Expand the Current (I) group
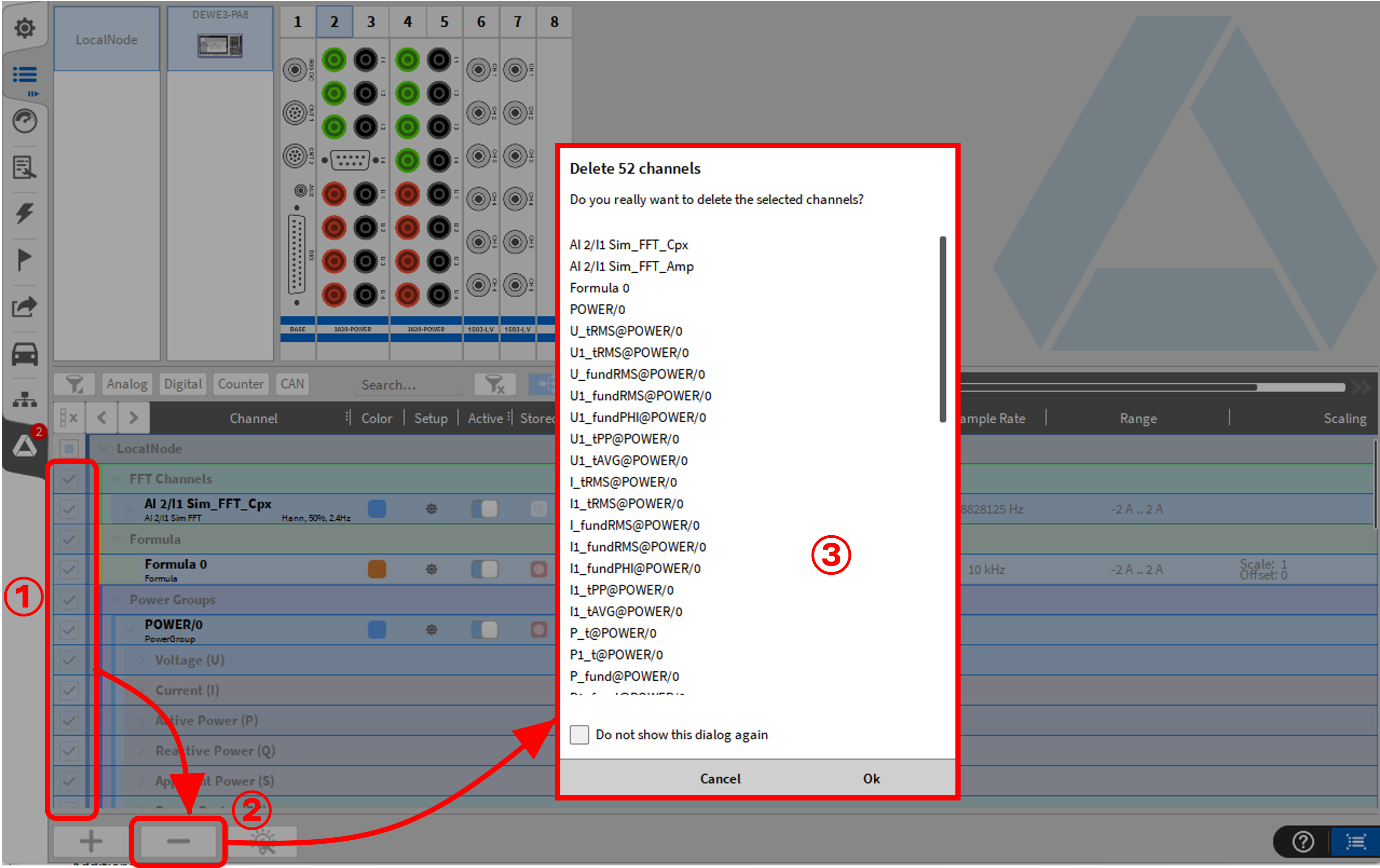 point(142,691)
